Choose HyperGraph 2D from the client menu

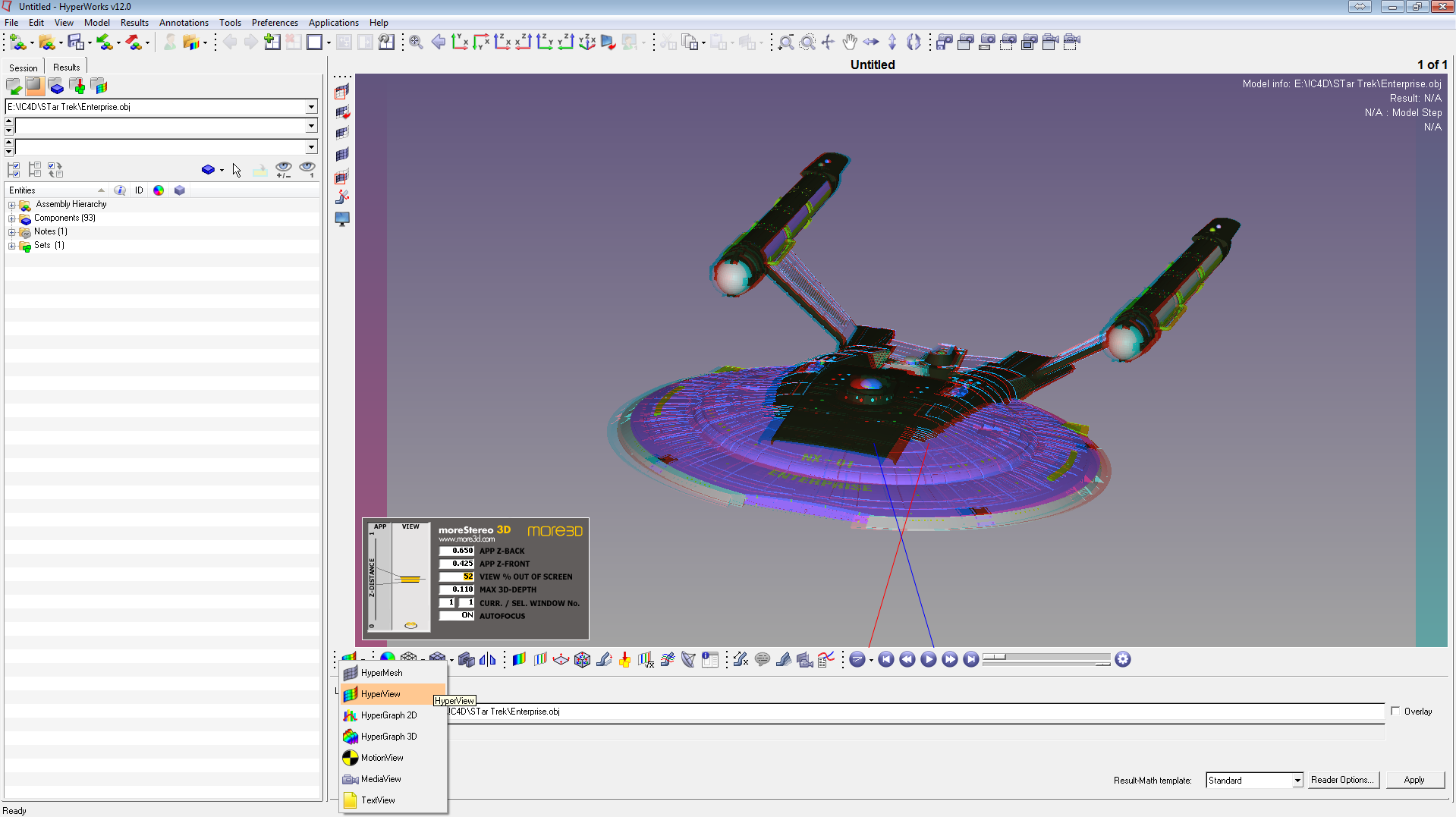393,715
